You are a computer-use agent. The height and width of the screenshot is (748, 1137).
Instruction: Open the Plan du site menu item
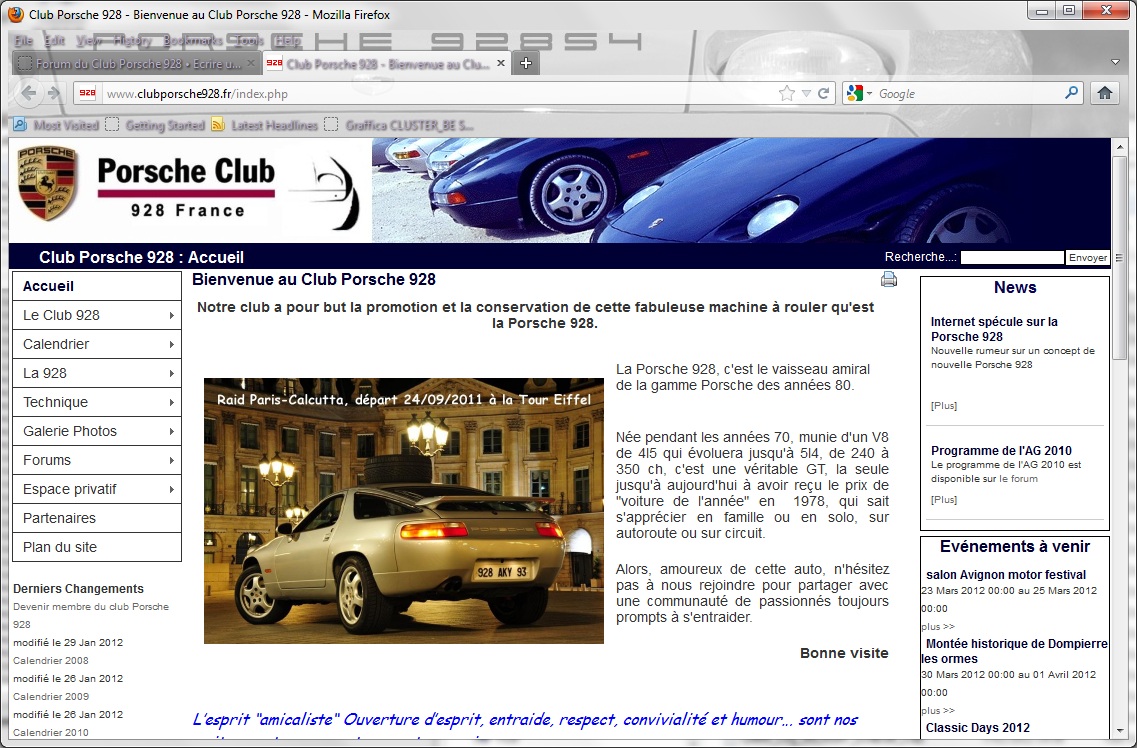96,547
